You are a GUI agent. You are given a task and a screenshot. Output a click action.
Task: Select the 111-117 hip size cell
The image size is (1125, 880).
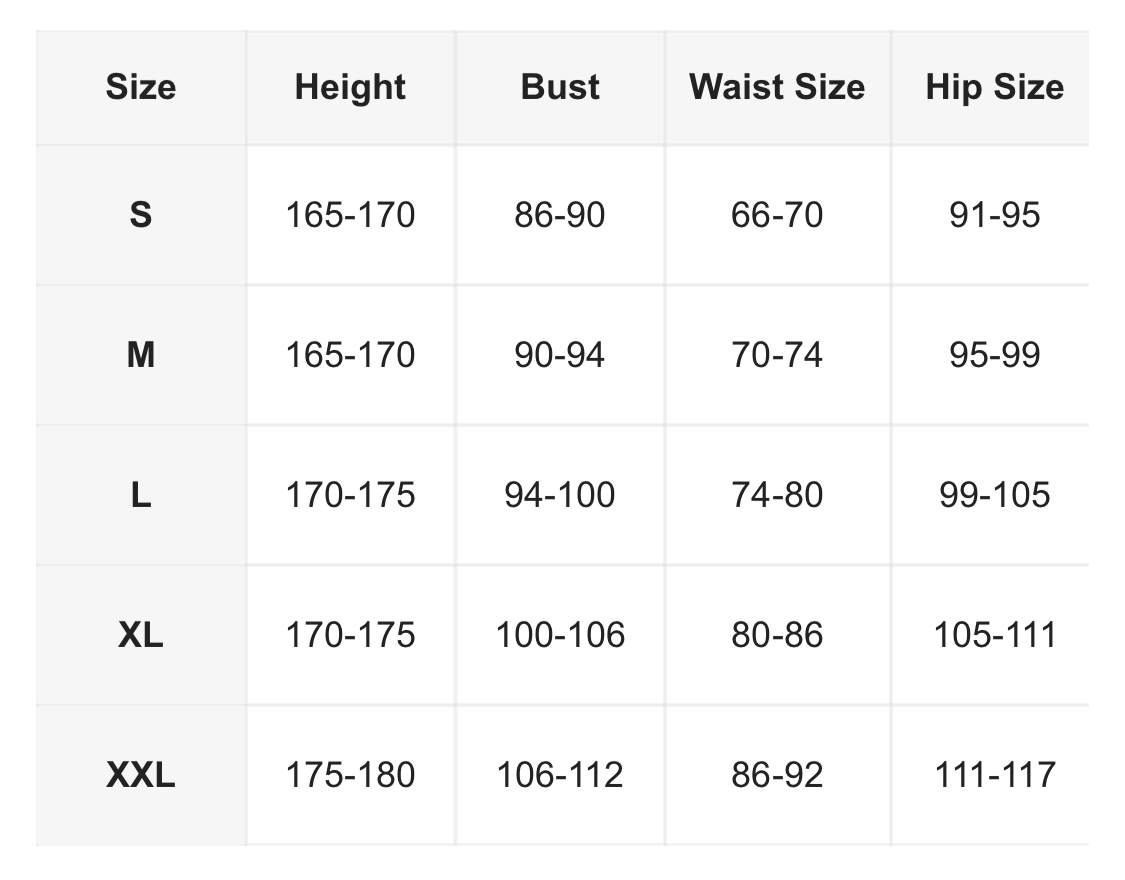tap(994, 775)
